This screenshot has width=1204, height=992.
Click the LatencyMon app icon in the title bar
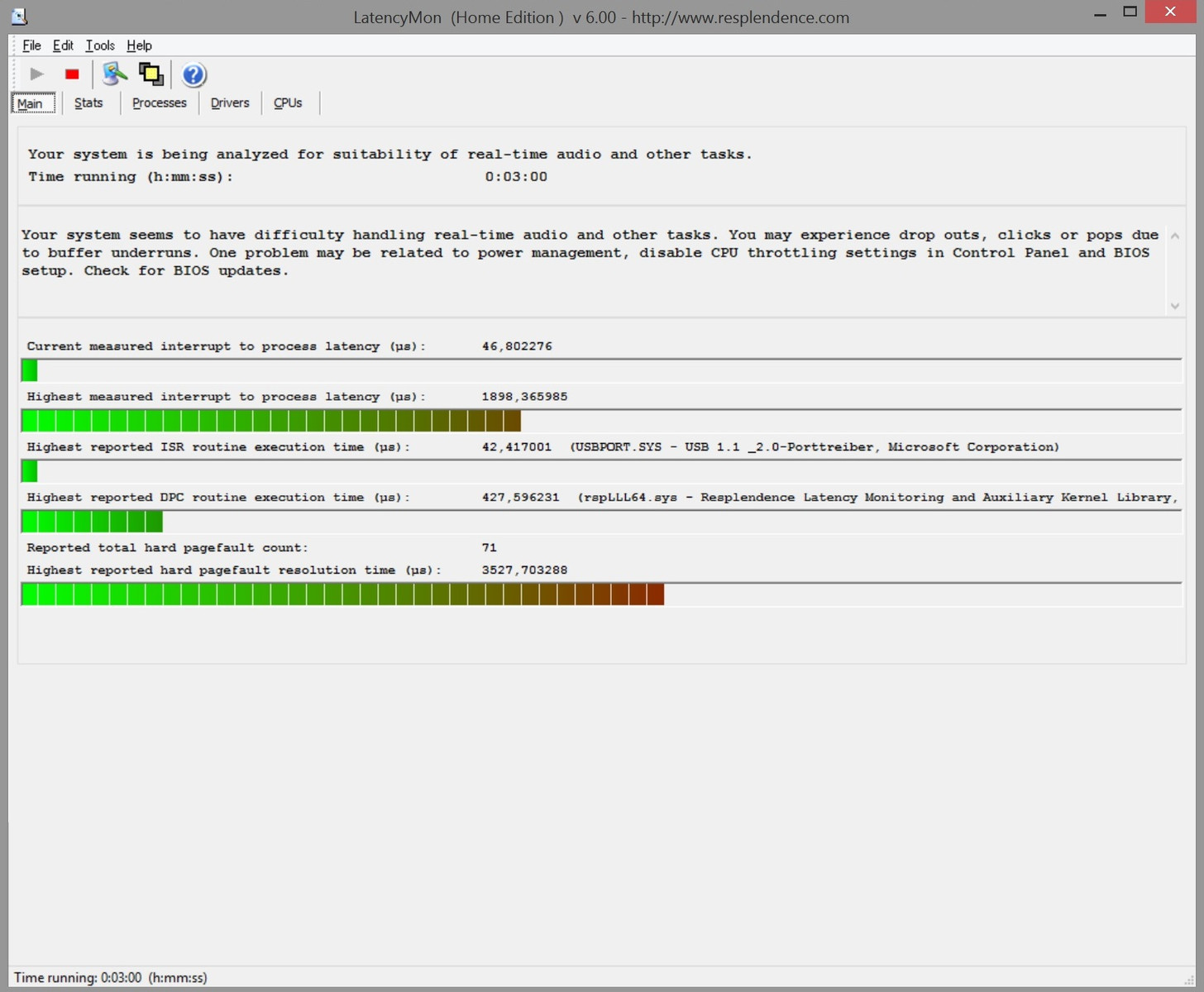click(x=19, y=17)
